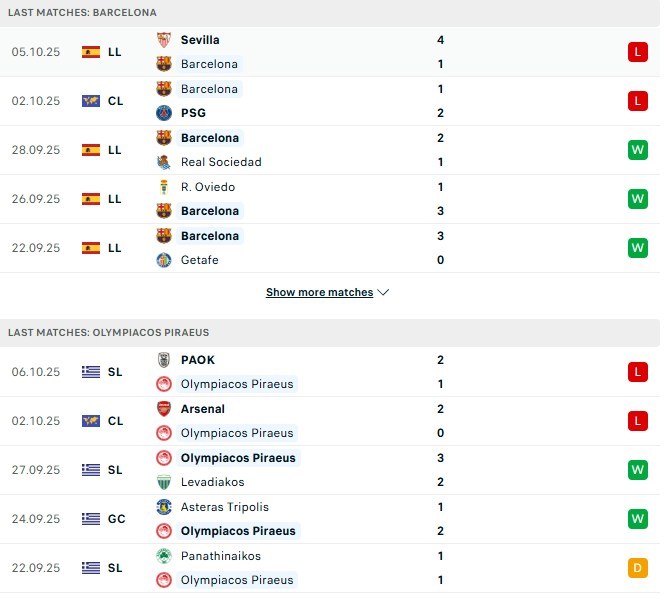The width and height of the screenshot is (672, 599).
Task: Click the Arsenal club crest icon
Action: click(164, 409)
